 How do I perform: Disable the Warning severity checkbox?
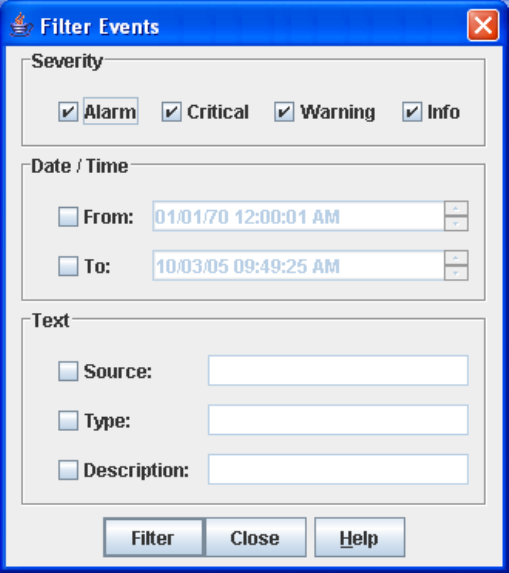(284, 111)
